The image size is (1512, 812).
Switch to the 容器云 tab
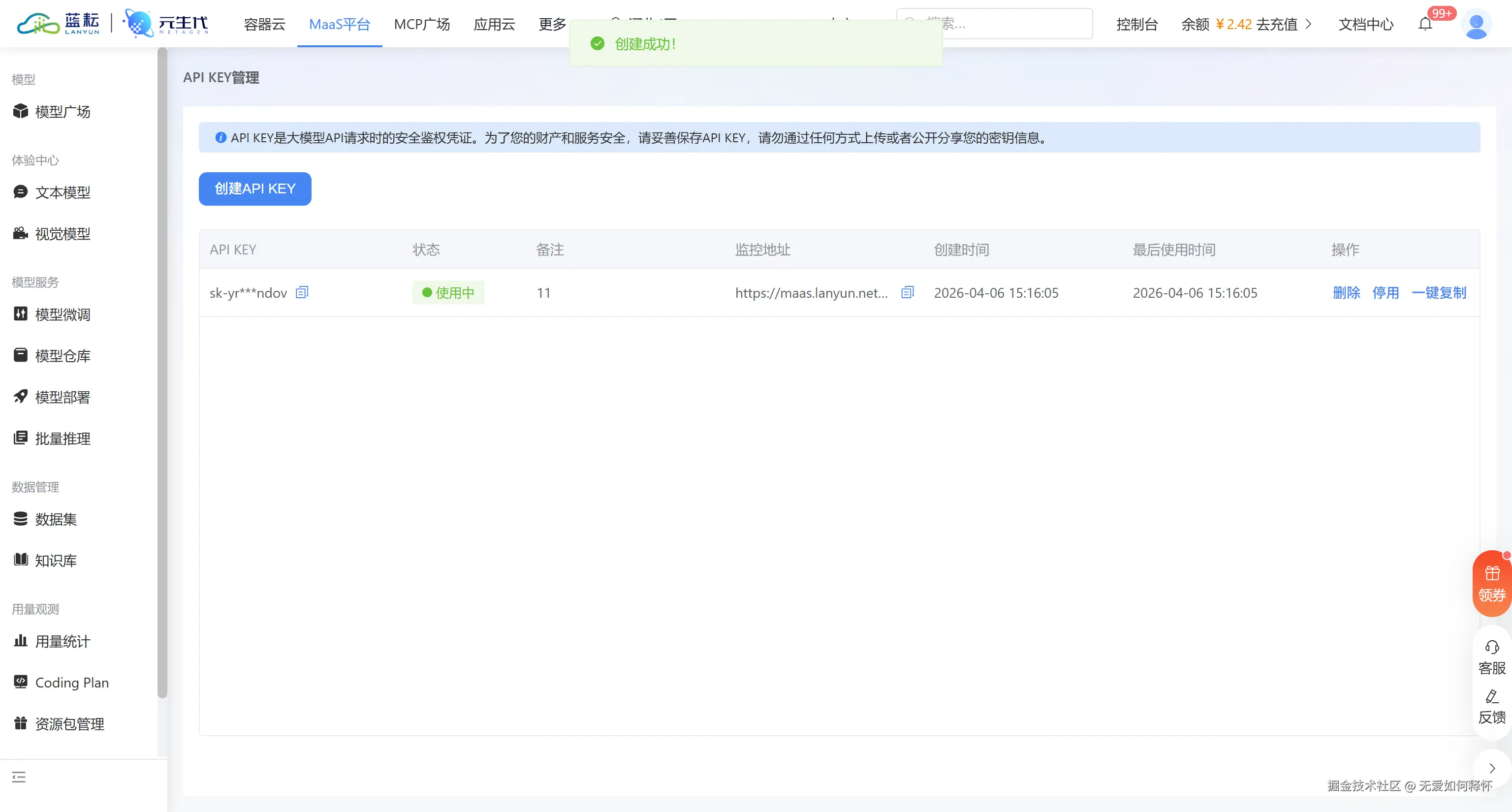tap(263, 24)
